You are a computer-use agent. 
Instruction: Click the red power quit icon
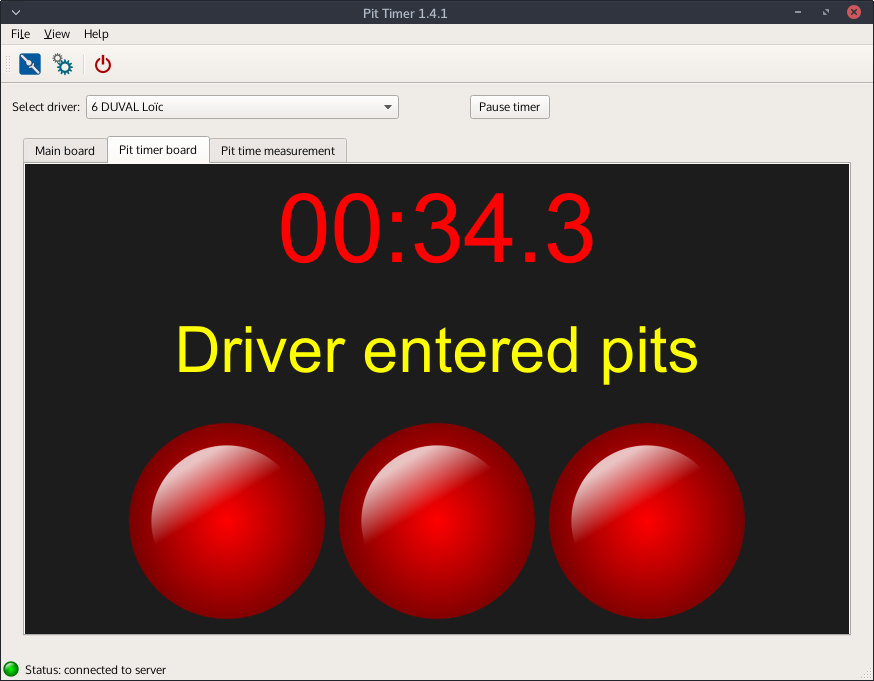[103, 65]
